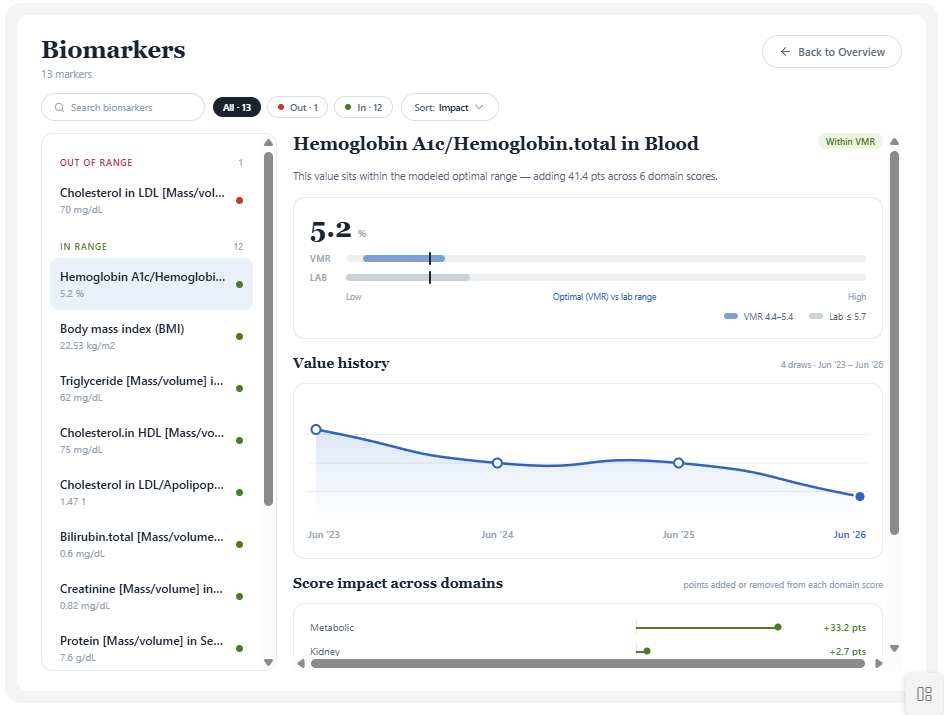Click the IN RANGE section header
944x715 pixels.
(x=83, y=247)
